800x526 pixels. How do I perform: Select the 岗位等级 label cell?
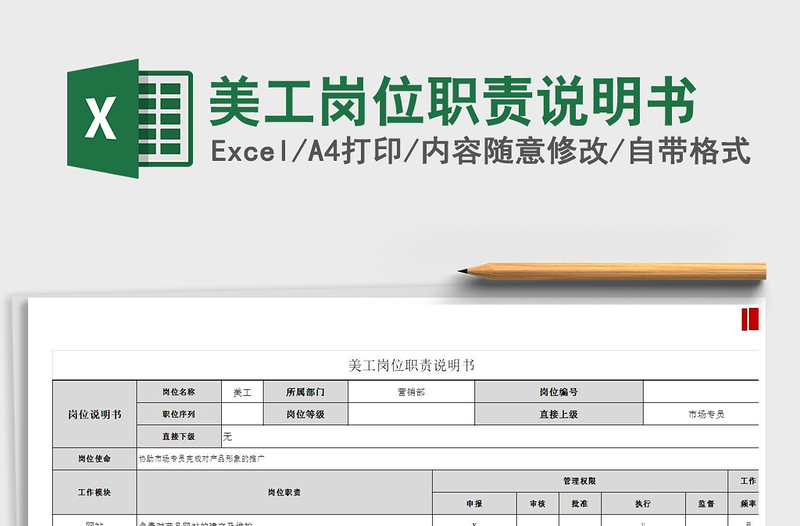pyautogui.click(x=306, y=414)
